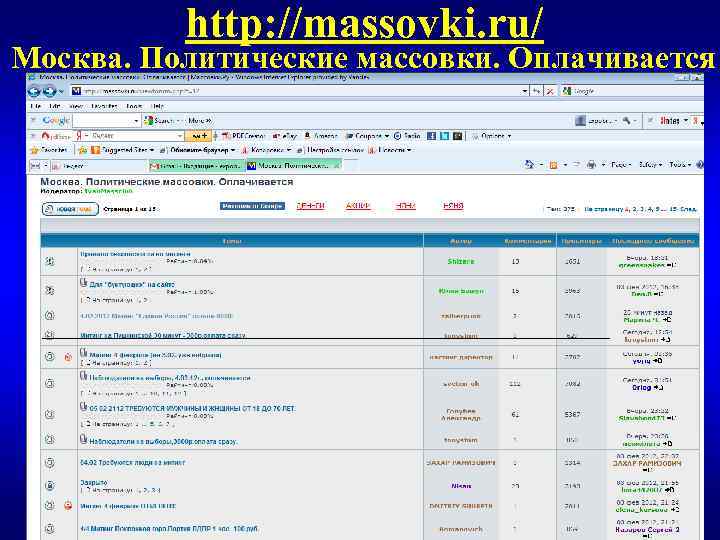The width and height of the screenshot is (720, 540).
Task: Click the Quick Tabs button left of tabs
Action: click(35, 165)
